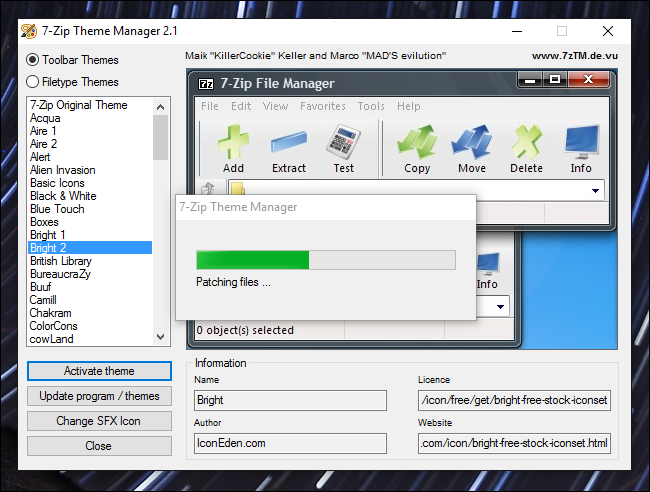Screen dimensions: 650x492
Task: Select Toolbar Themes radio button
Action: point(33,60)
